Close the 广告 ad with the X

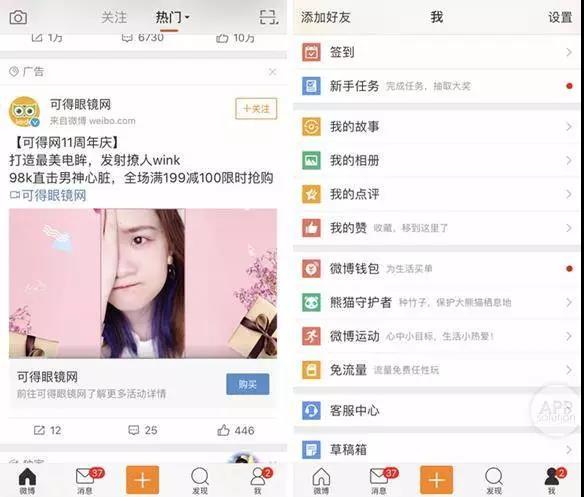point(272,72)
